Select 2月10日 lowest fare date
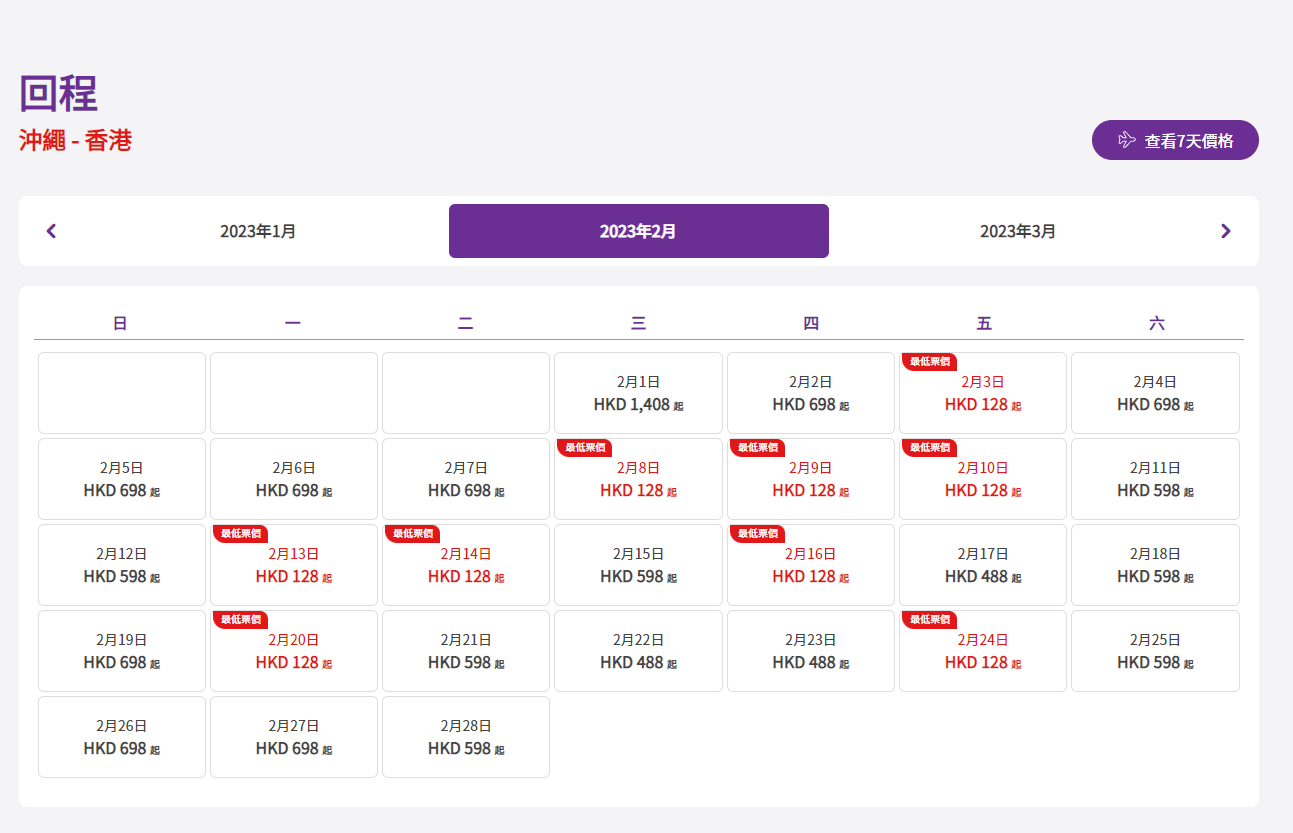This screenshot has width=1293, height=833. (x=982, y=479)
